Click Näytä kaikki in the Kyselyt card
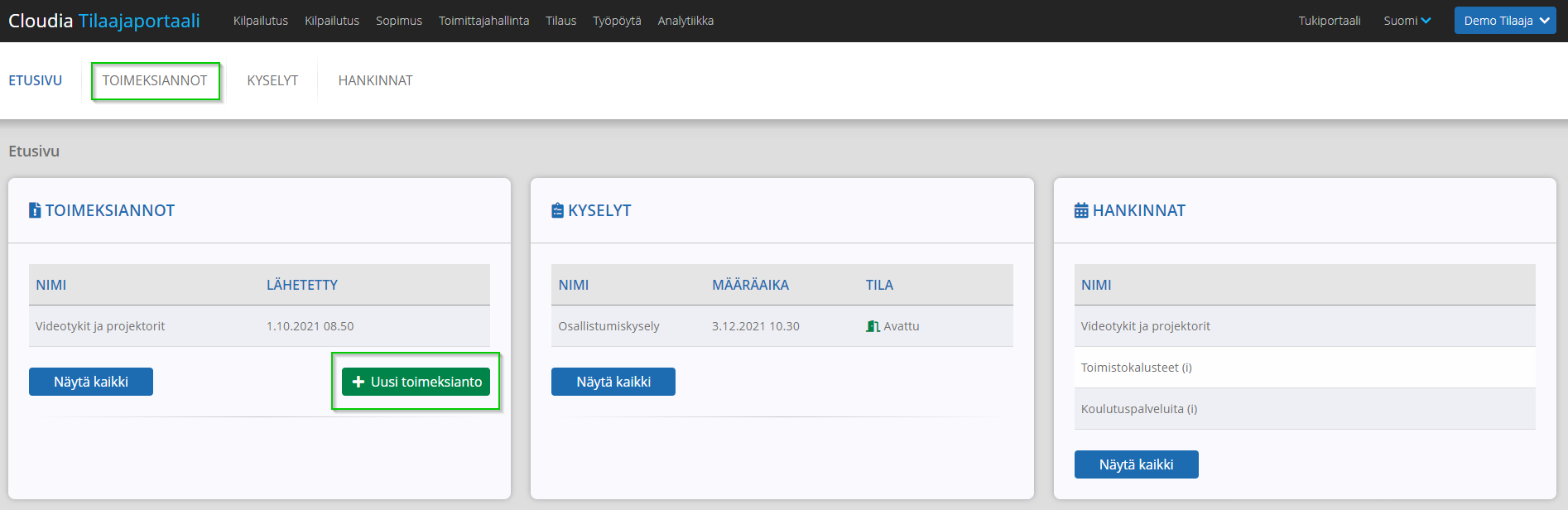Screen dimensions: 1568x510 coord(613,382)
